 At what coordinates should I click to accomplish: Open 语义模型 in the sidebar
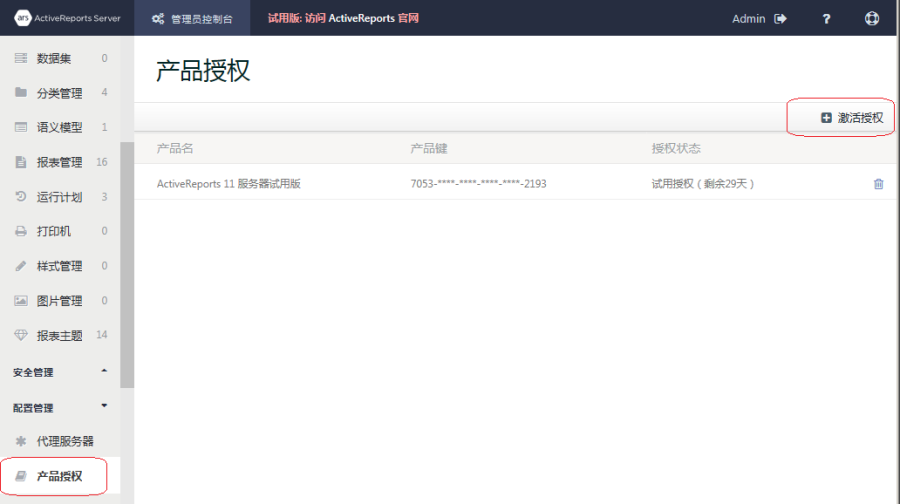click(x=60, y=127)
